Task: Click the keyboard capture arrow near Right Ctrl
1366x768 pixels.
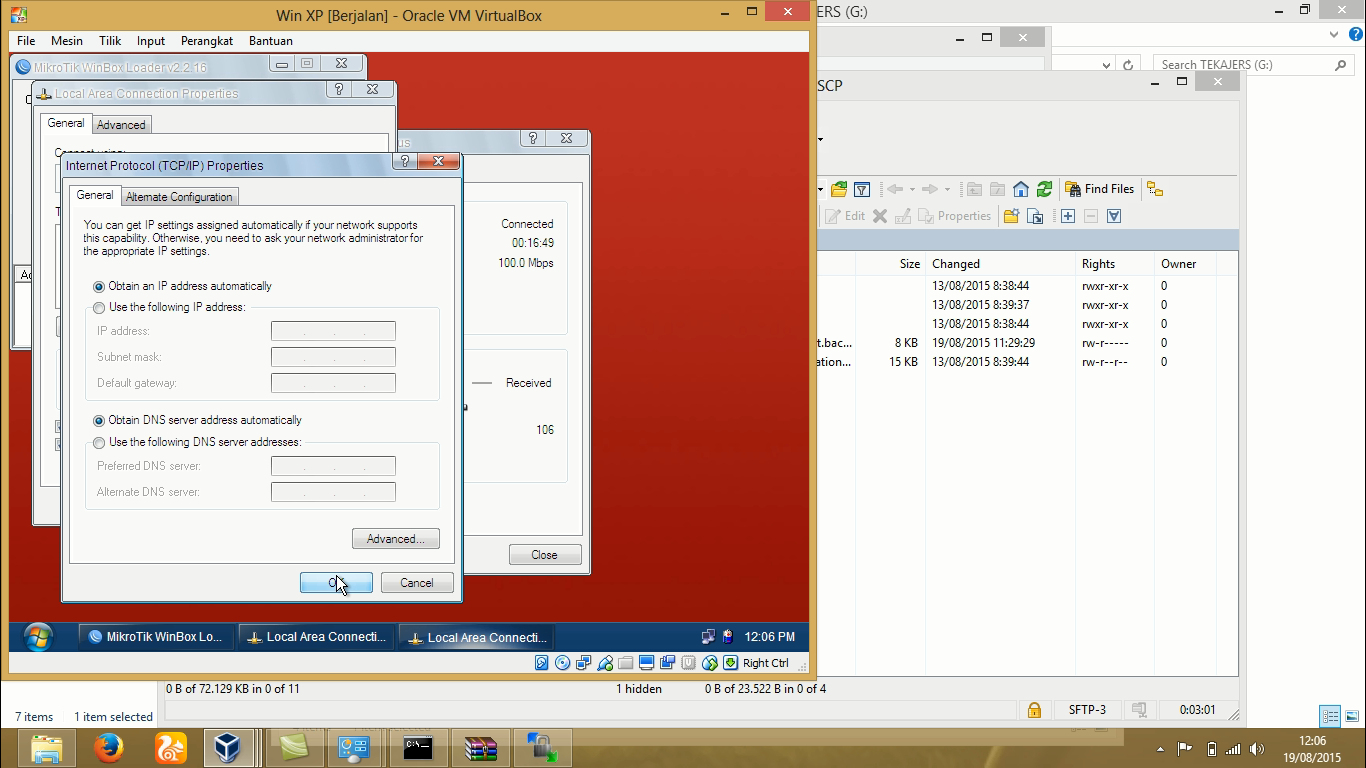Action: [731, 663]
